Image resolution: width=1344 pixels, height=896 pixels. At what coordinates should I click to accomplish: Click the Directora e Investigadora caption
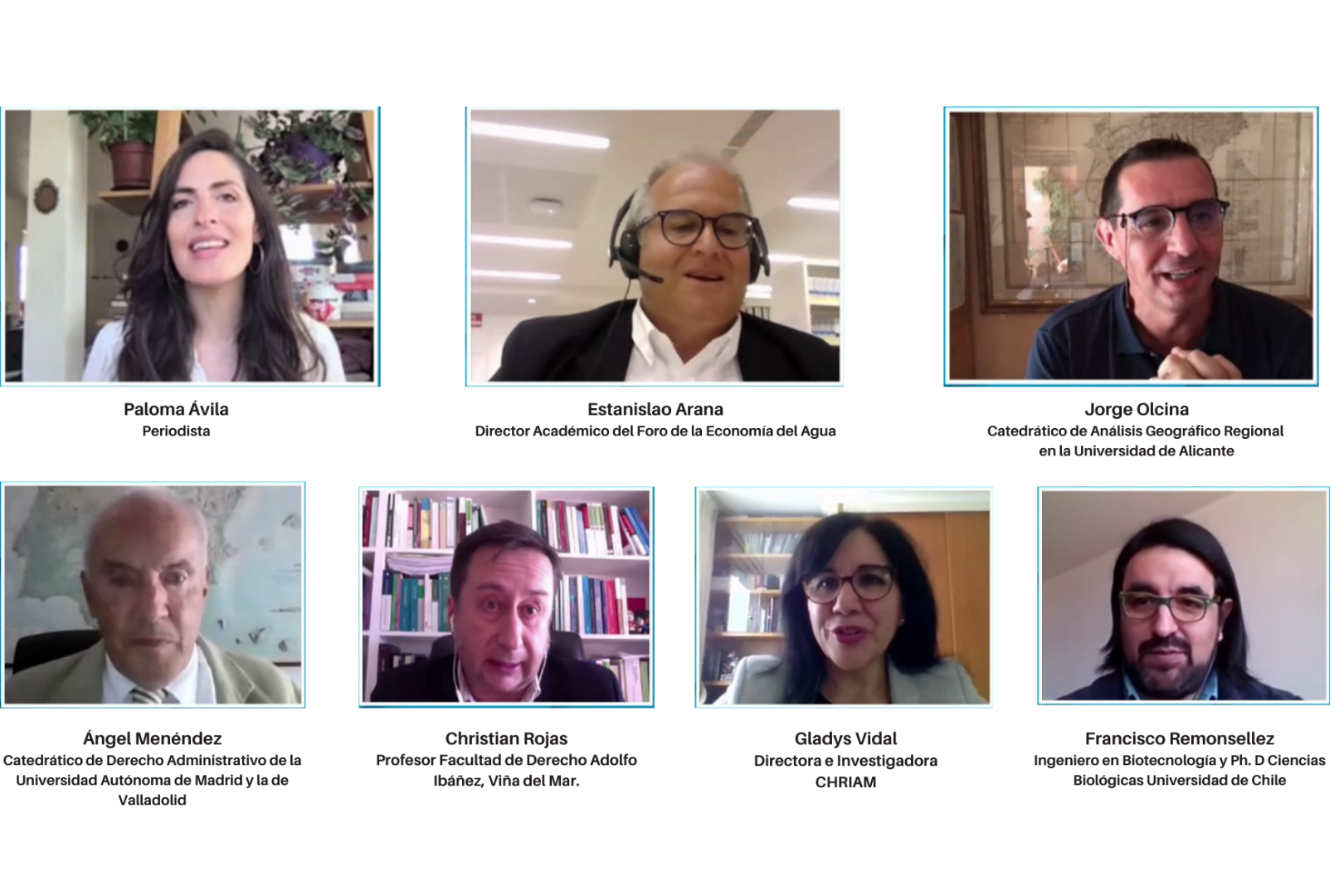pos(845,761)
